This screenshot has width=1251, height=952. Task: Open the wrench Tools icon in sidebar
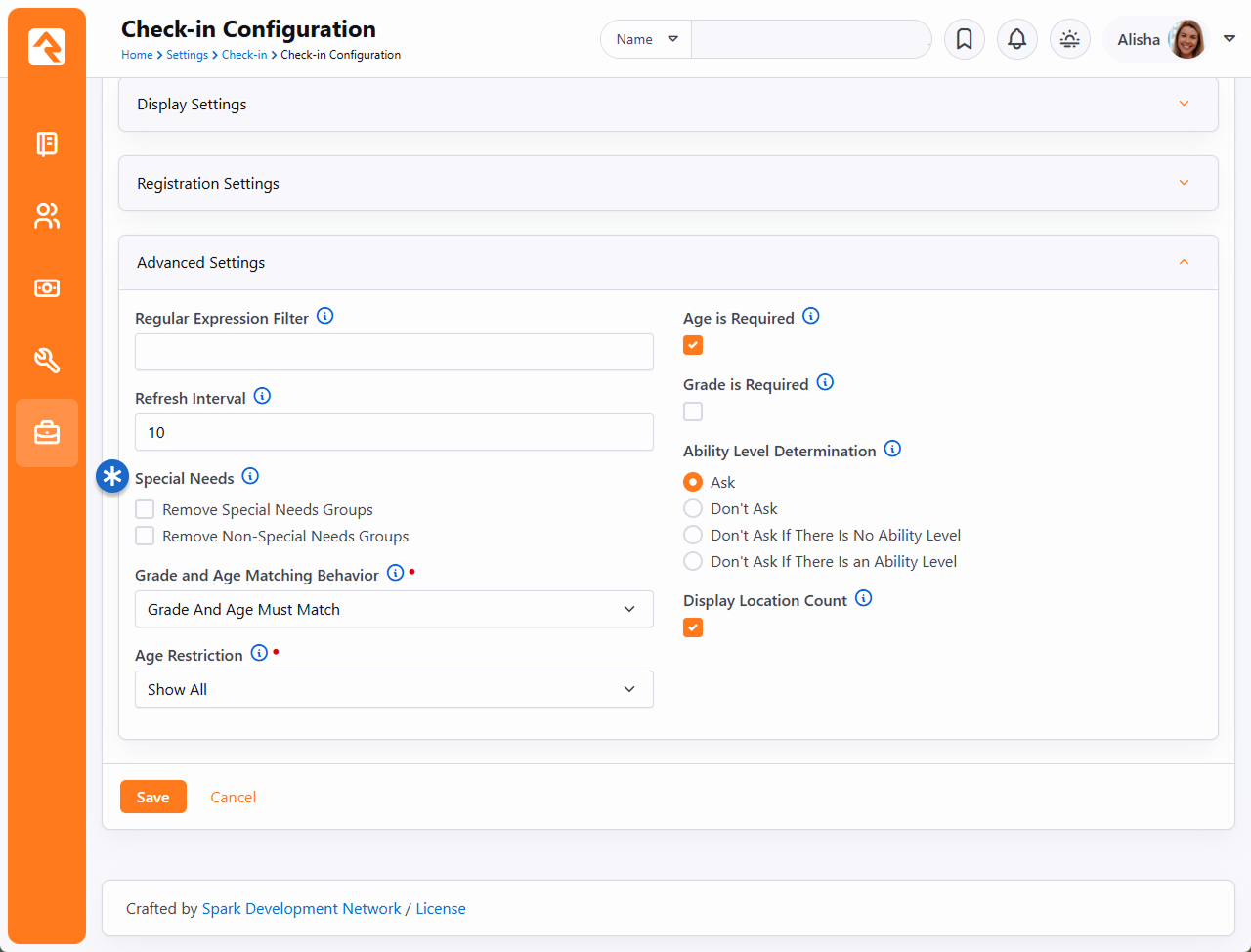coord(47,361)
